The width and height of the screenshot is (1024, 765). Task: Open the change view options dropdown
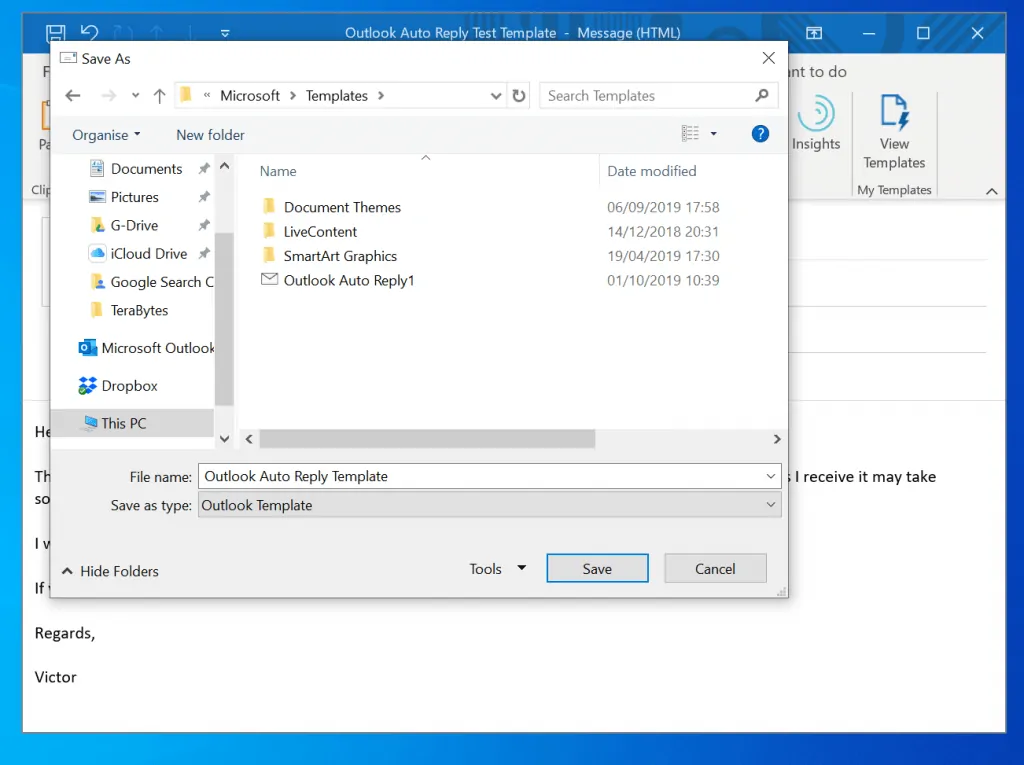[714, 134]
